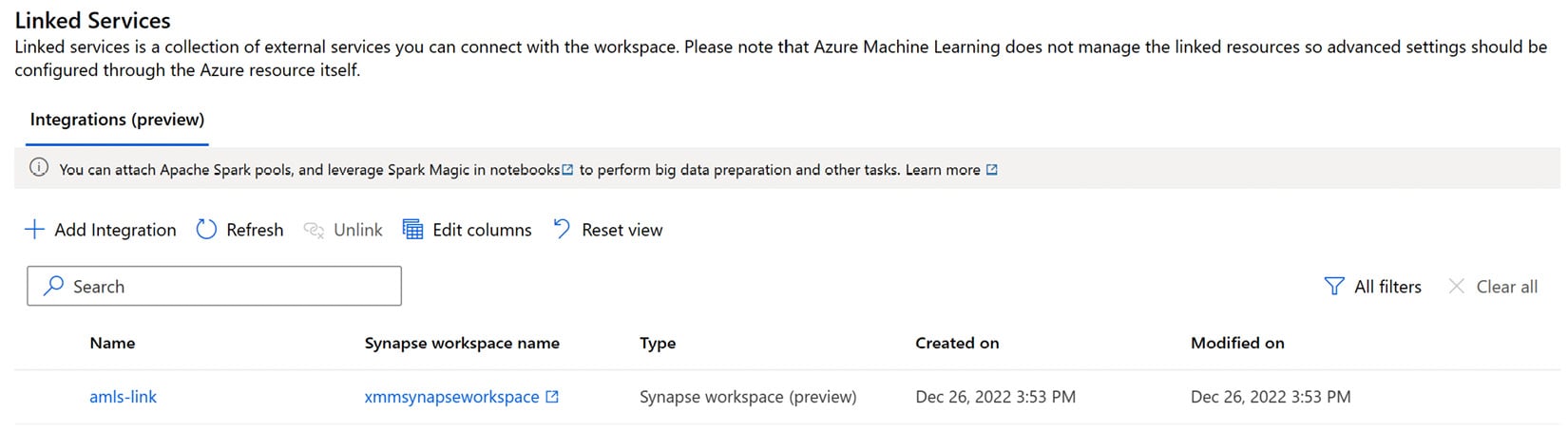This screenshot has height=431, width=1568.
Task: Click external link icon beside xmmsynapseworkspace
Action: (552, 397)
